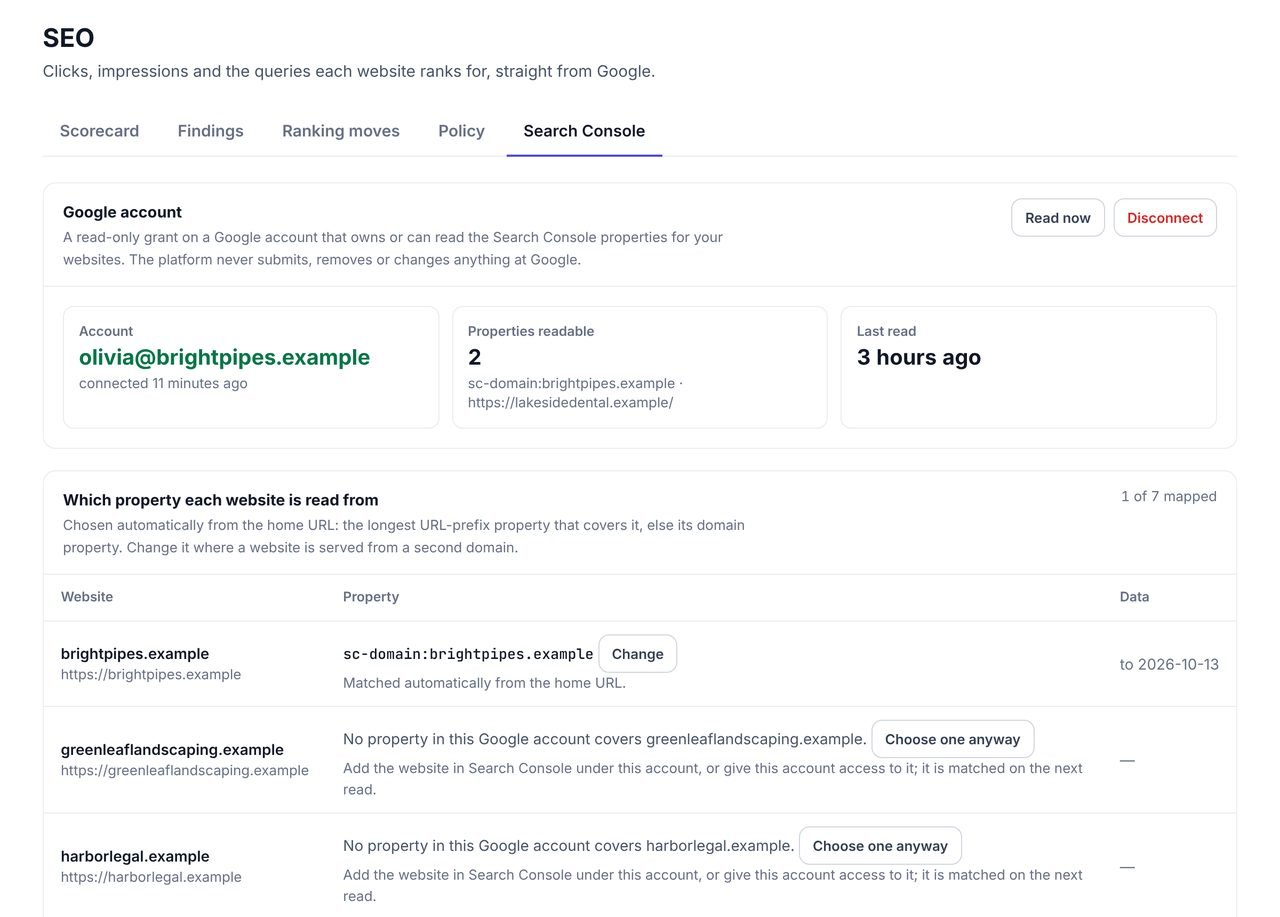1280x917 pixels.
Task: Disconnect the Google account
Action: (x=1165, y=218)
